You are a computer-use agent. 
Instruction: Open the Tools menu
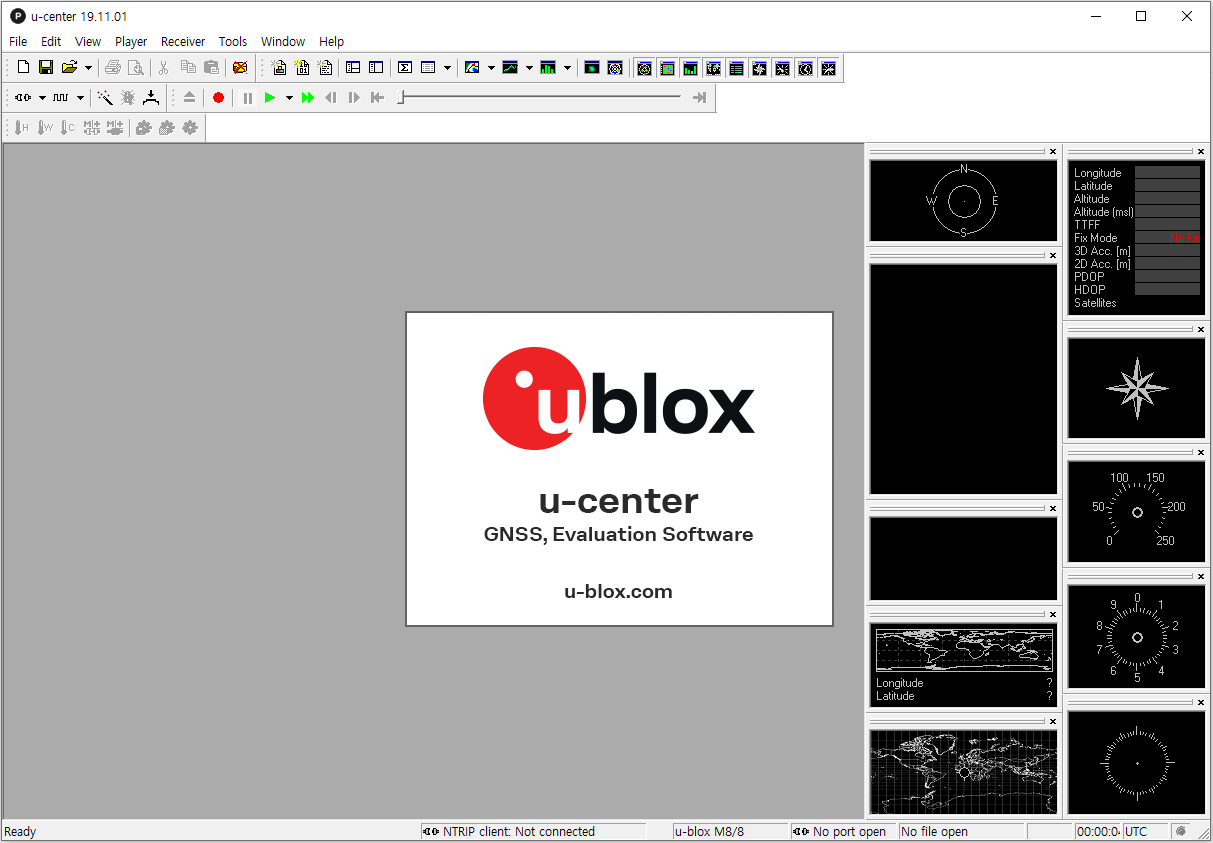[233, 41]
